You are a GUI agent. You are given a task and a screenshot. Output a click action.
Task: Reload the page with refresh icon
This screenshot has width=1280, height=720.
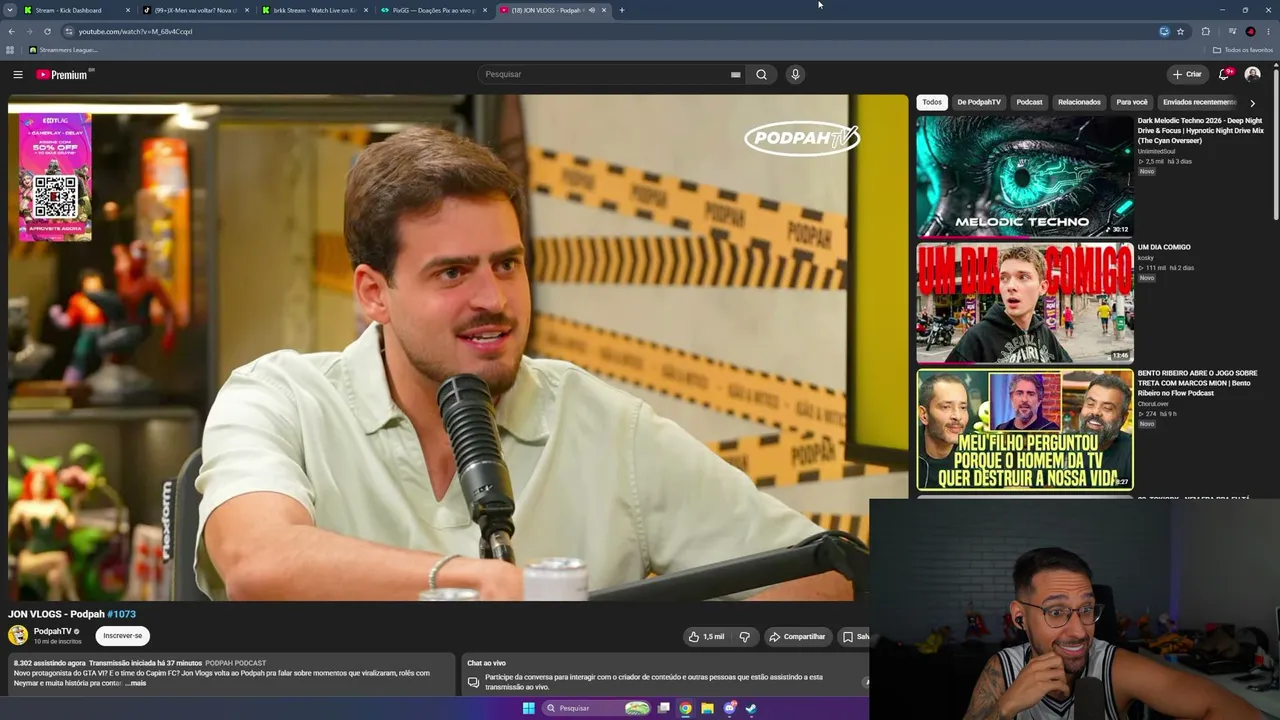47,31
